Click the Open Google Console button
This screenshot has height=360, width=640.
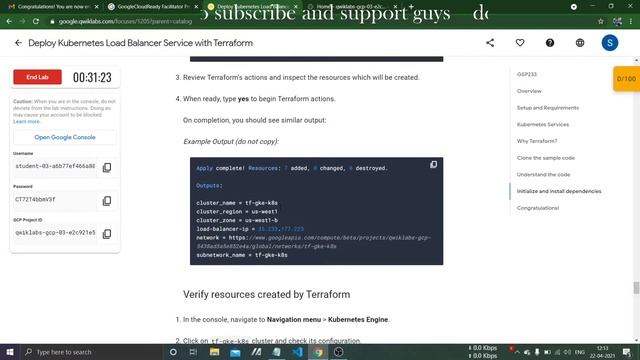point(65,137)
